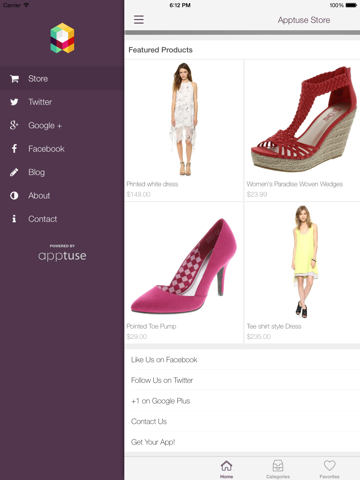Image resolution: width=360 pixels, height=480 pixels.
Task: Click the Carrier label in status bar
Action: 12,5
